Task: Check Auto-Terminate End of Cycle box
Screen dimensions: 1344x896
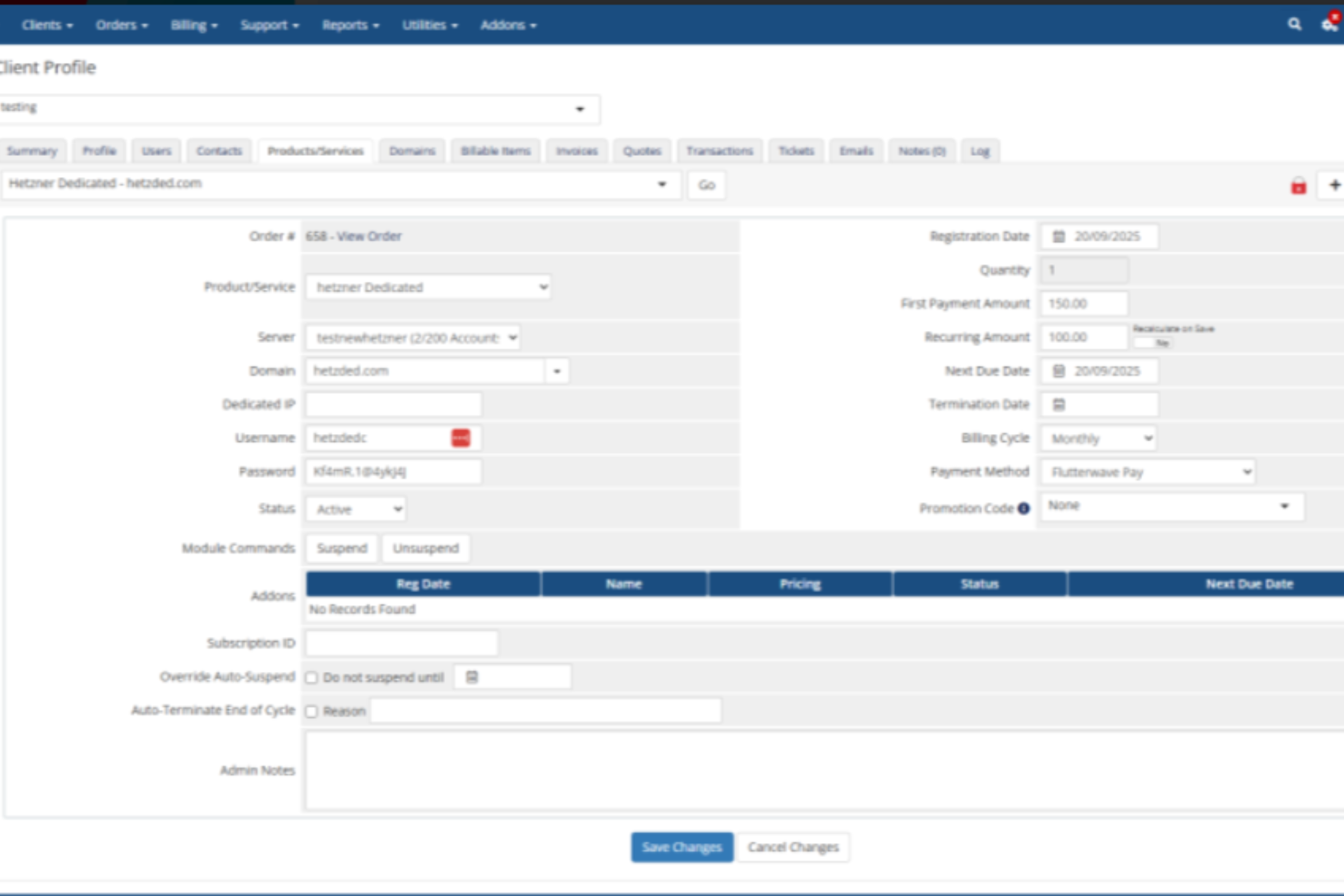Action: pos(311,711)
